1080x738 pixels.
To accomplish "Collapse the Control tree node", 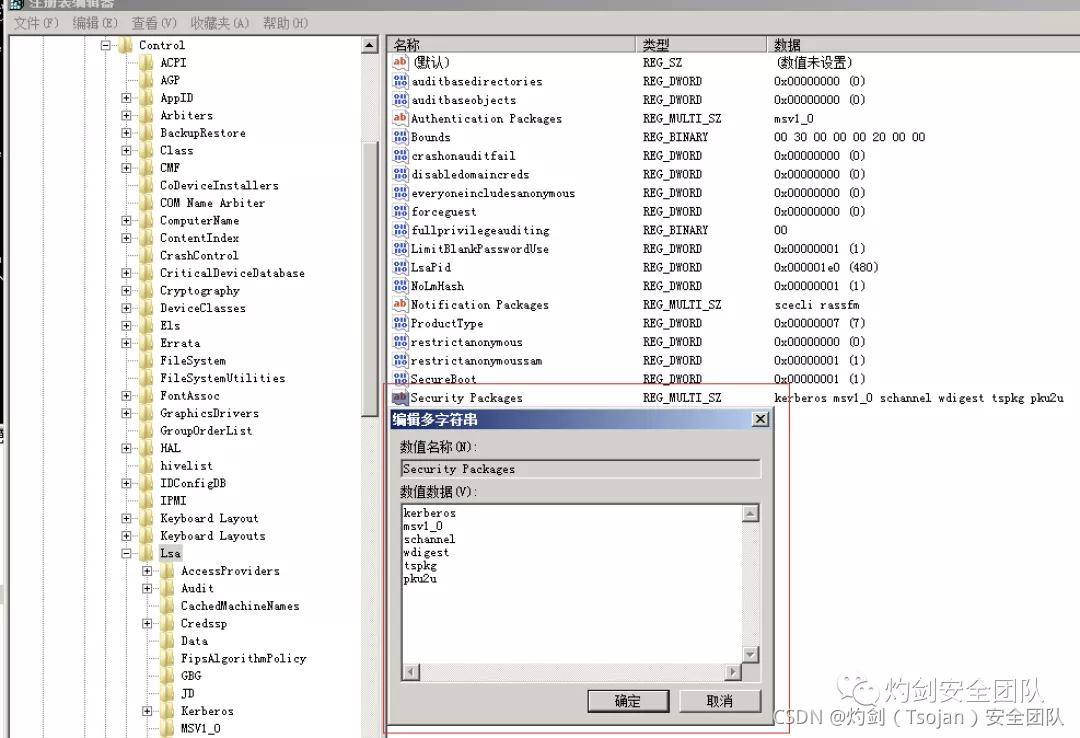I will (105, 45).
